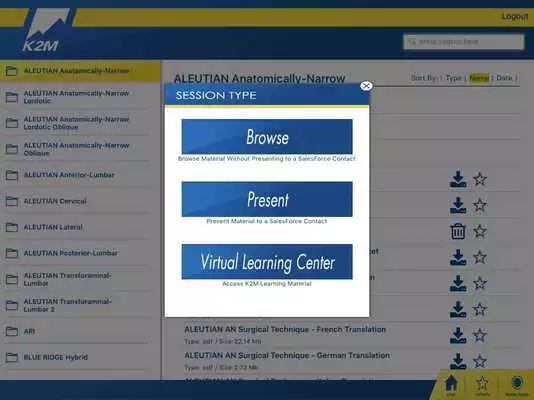
Task: Start a Present session
Action: 267,199
